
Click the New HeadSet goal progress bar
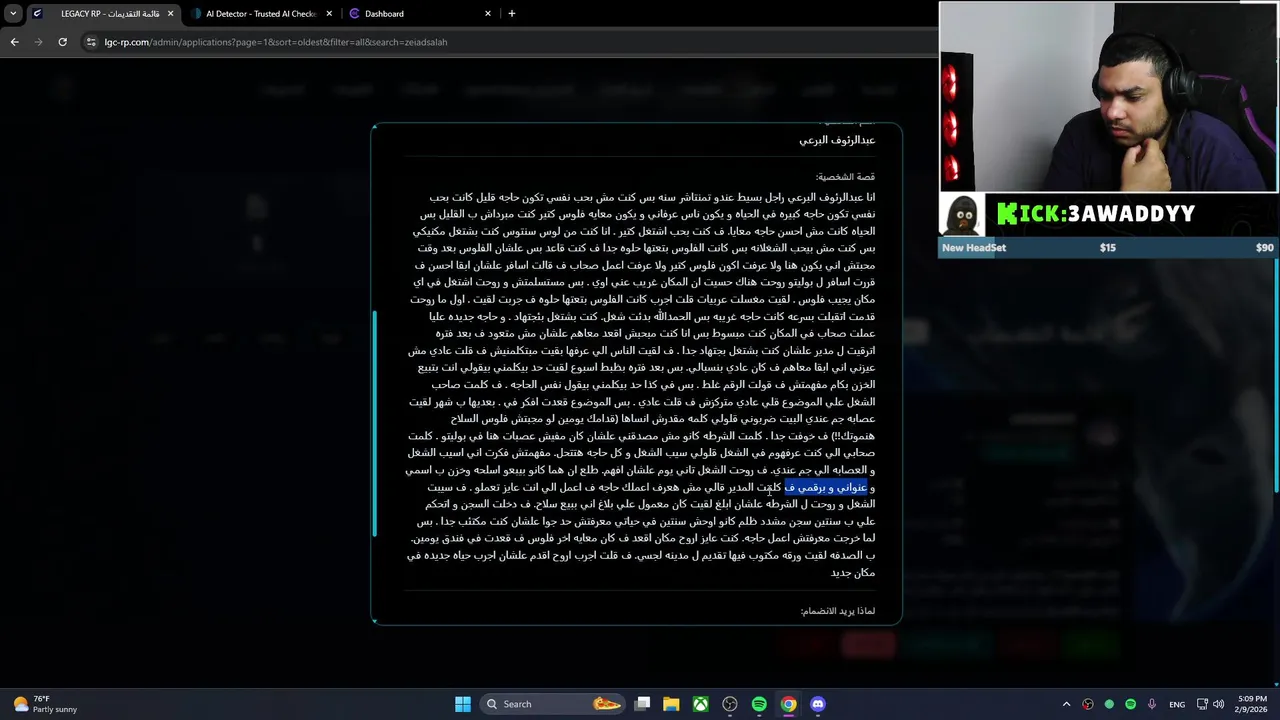pyautogui.click(x=1108, y=248)
